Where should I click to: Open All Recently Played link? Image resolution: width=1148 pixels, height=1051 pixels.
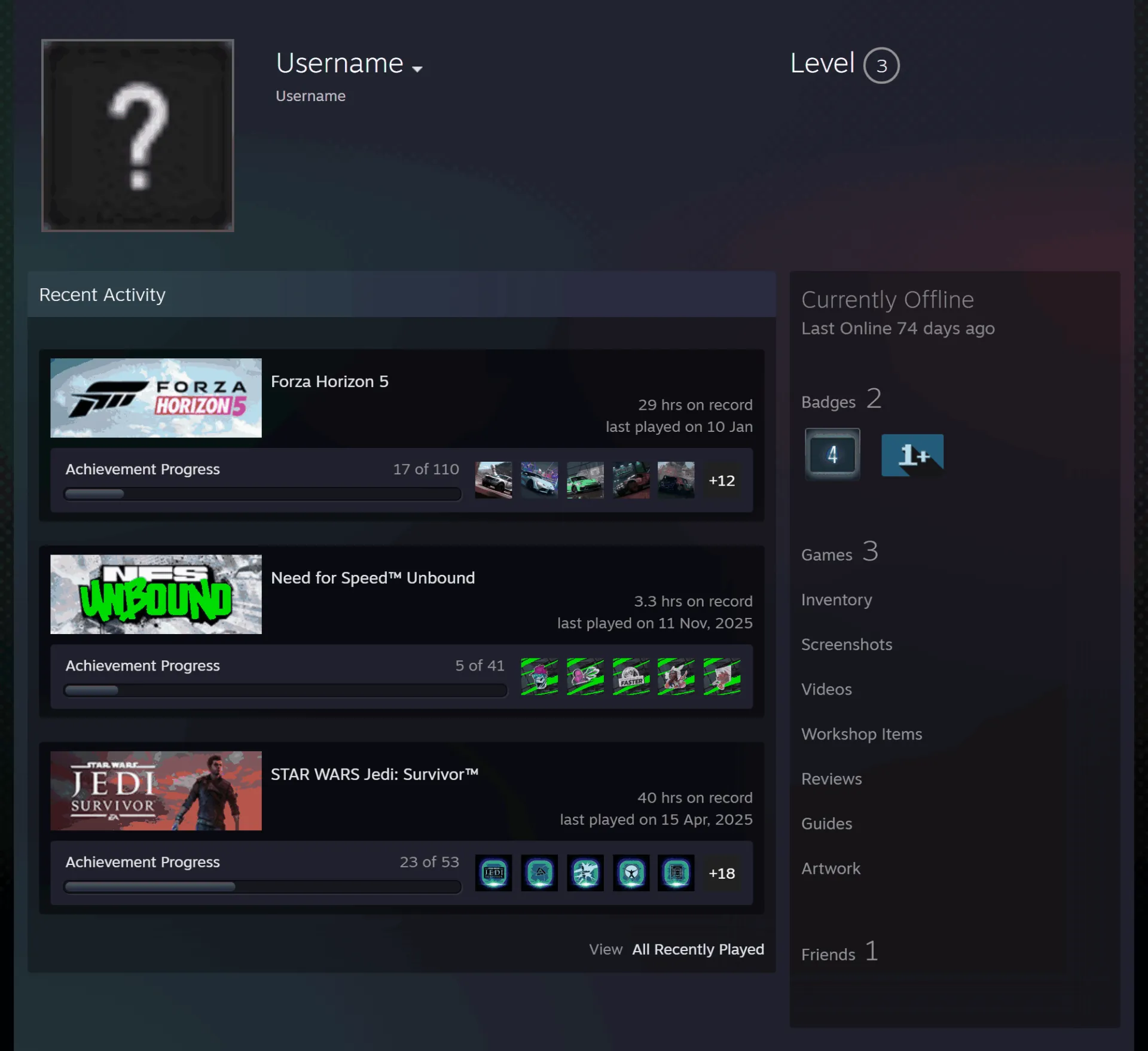698,949
